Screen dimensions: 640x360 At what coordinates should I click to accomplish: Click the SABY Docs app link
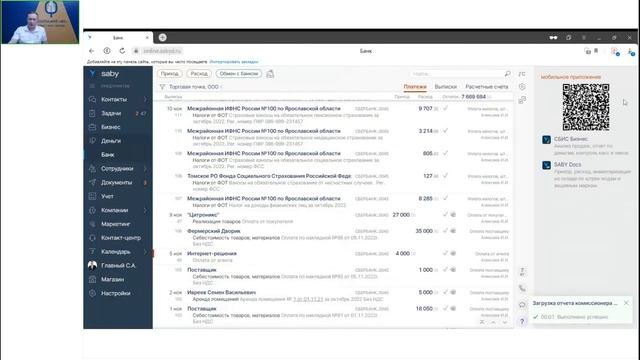pos(567,164)
